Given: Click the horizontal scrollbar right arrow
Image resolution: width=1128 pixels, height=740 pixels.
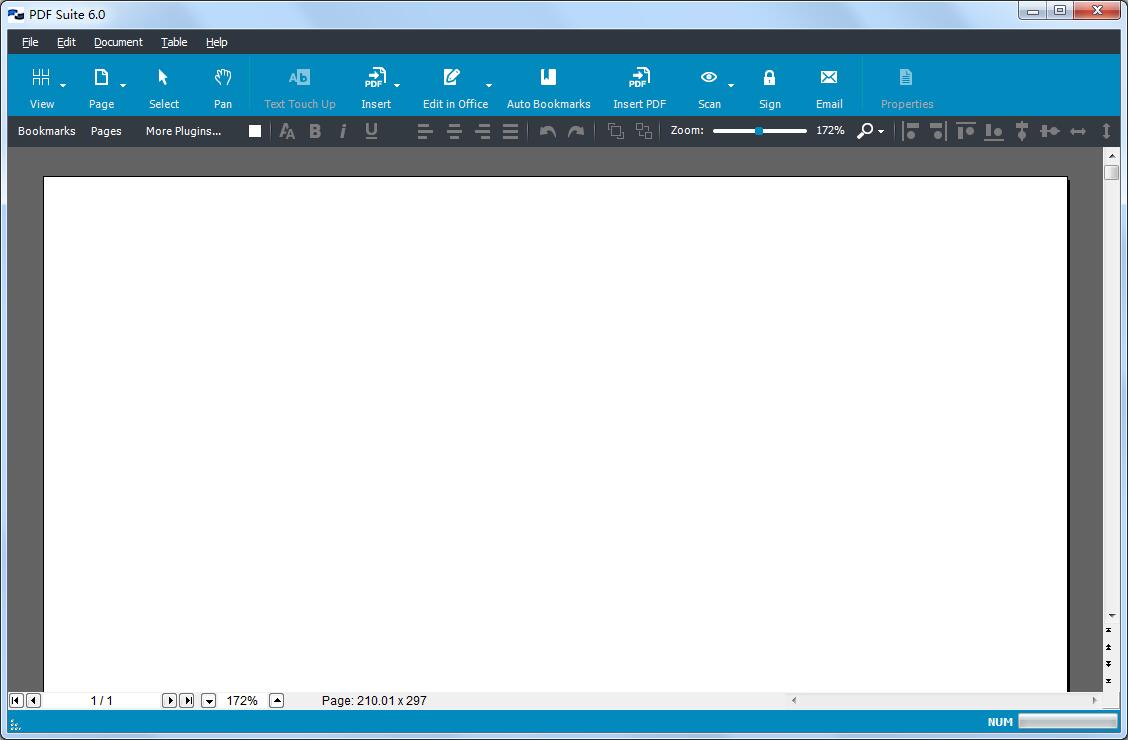Looking at the screenshot, I should click(1095, 700).
